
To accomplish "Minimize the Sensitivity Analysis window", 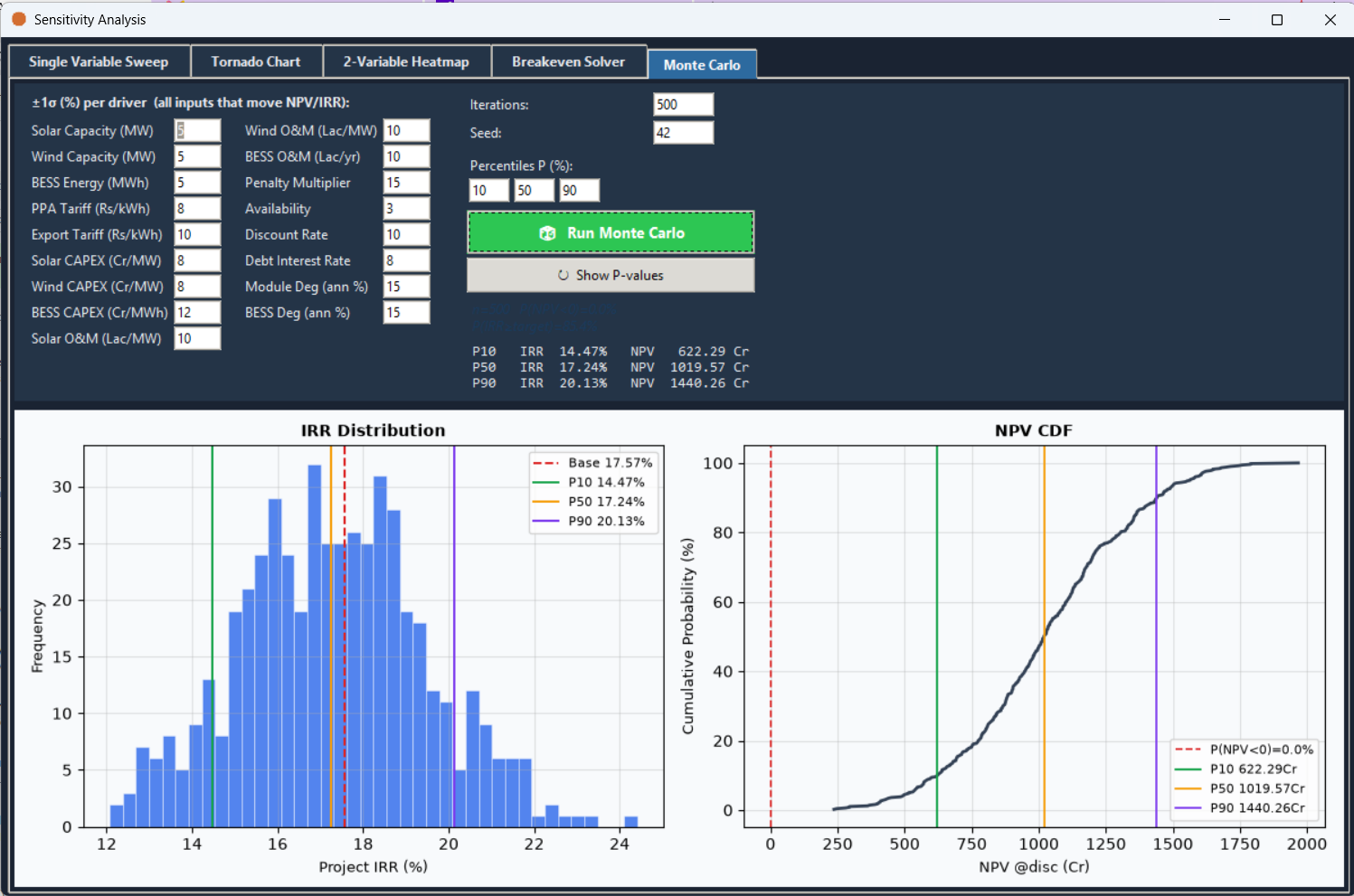I will pos(1225,19).
